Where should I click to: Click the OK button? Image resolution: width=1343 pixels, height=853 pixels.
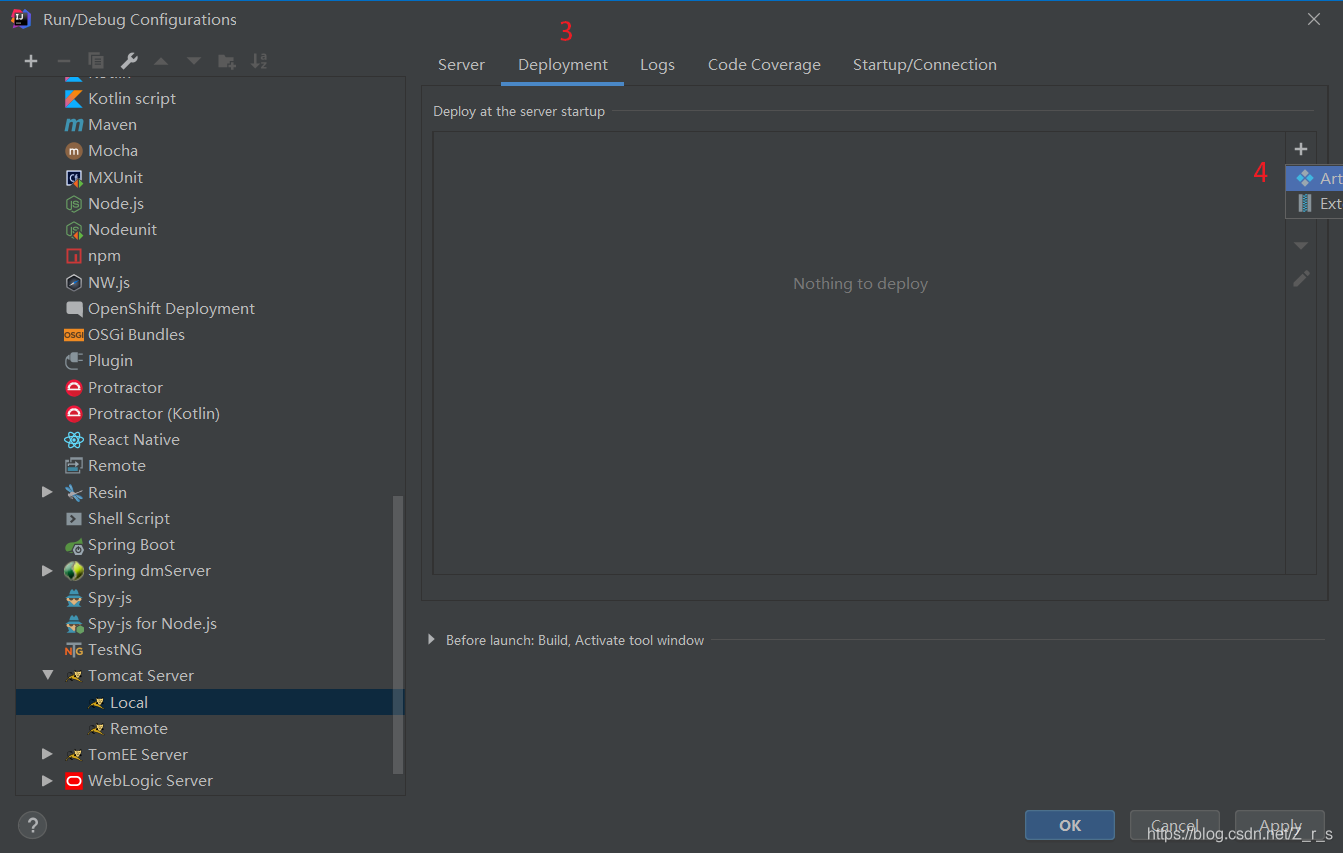click(1070, 825)
